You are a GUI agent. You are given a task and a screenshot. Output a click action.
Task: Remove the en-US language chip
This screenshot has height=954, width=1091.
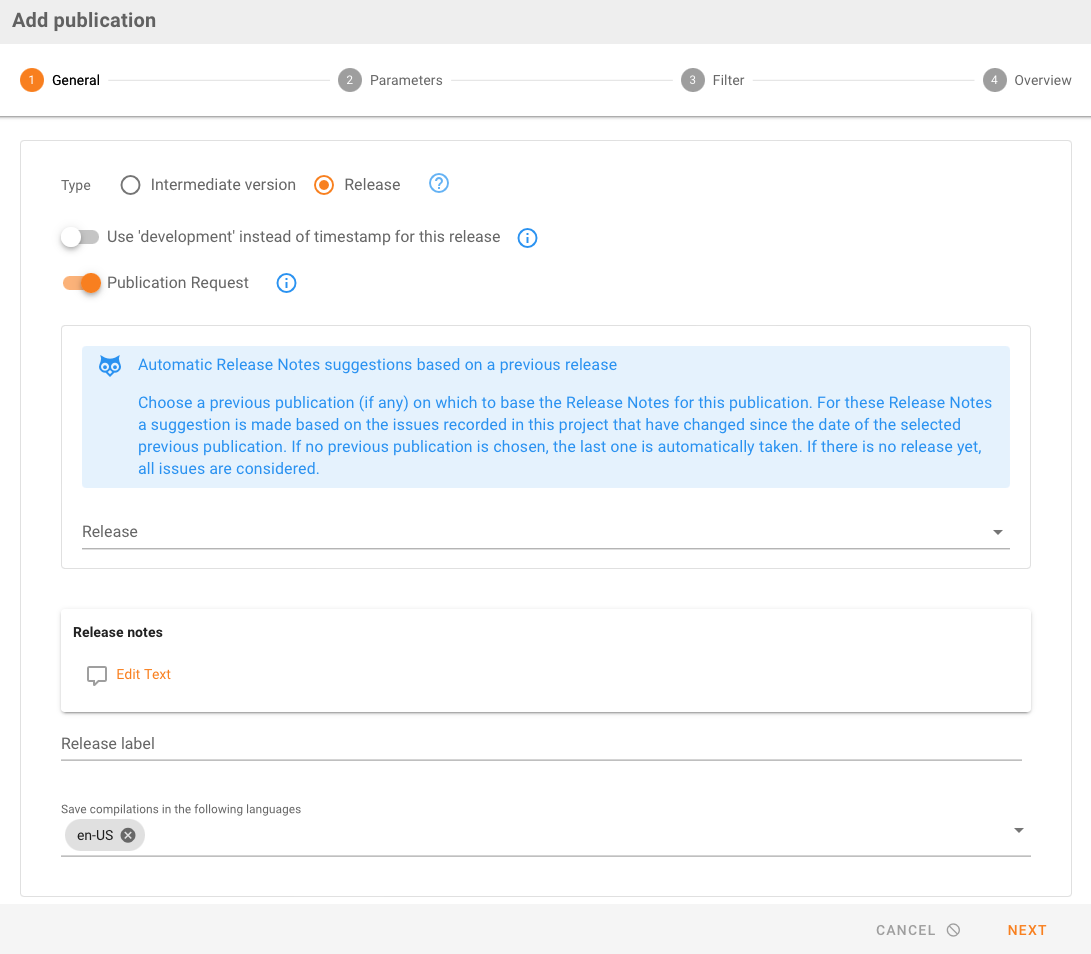click(x=128, y=835)
